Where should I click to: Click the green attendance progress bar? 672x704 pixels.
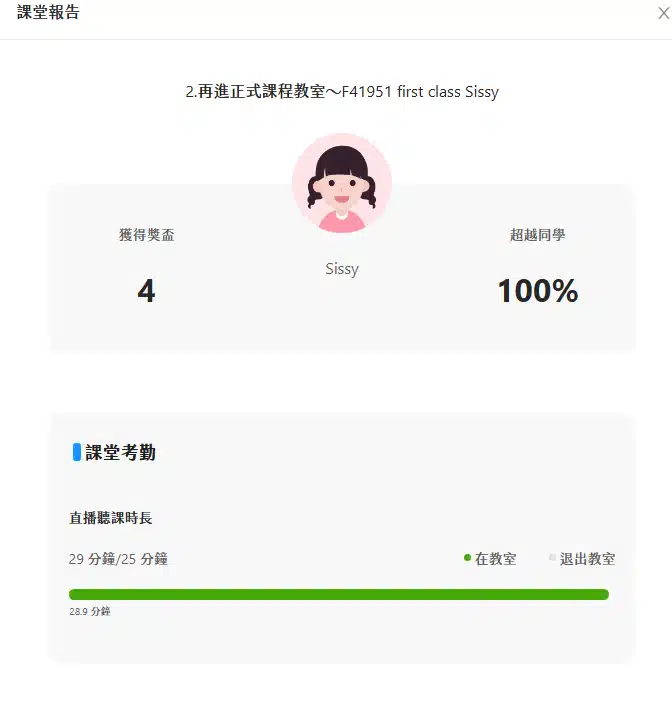[x=338, y=595]
